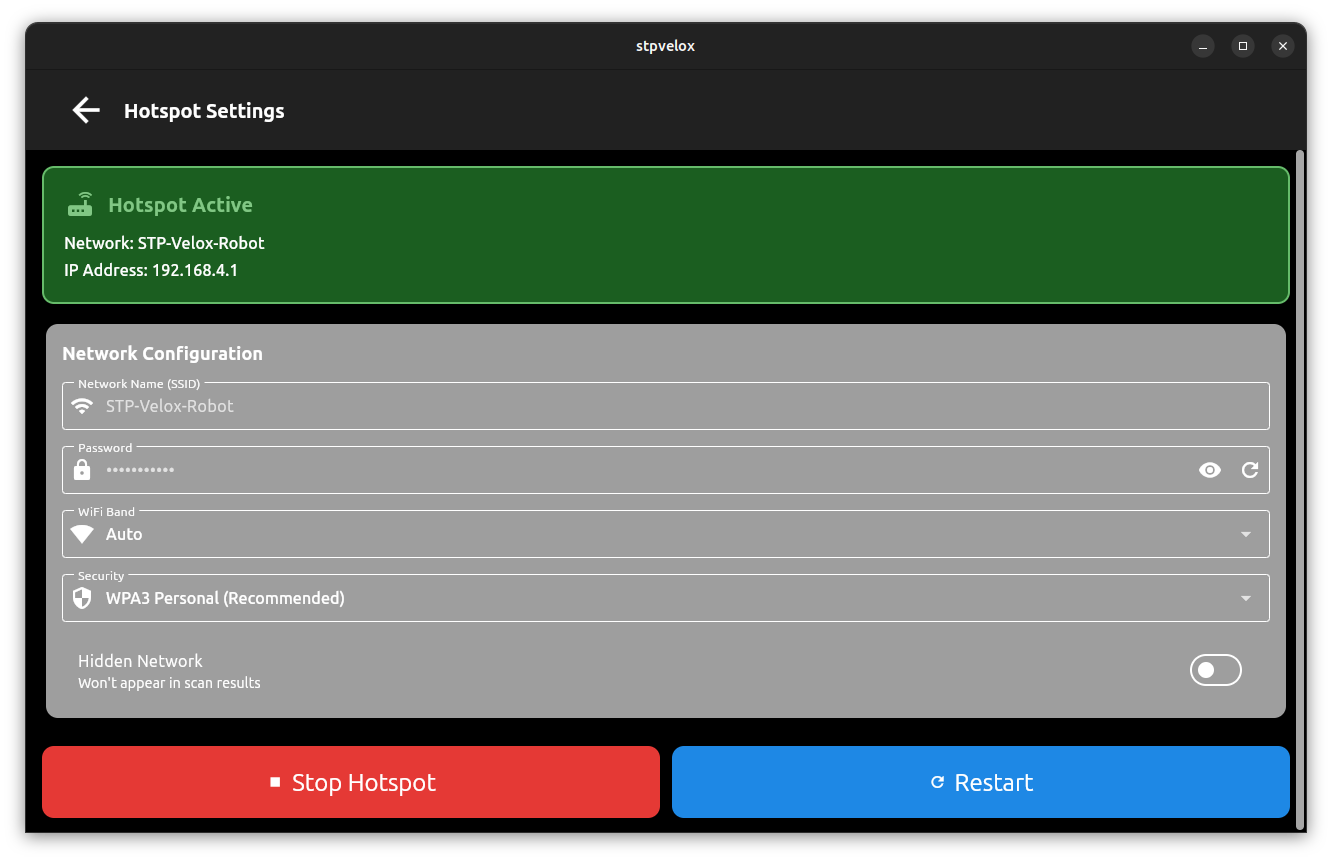This screenshot has width=1332, height=861.
Task: Click the shield icon in the Security field
Action: tap(82, 598)
